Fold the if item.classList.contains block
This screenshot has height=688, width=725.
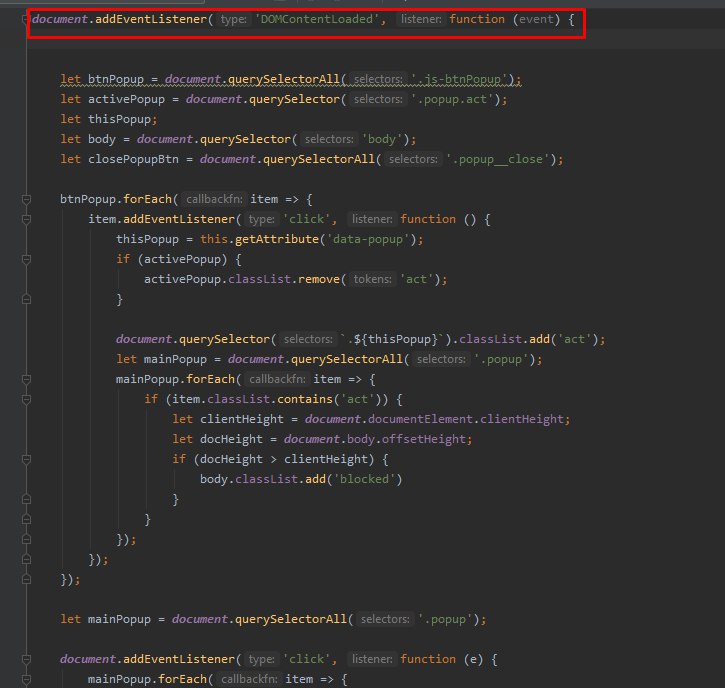click(x=26, y=399)
